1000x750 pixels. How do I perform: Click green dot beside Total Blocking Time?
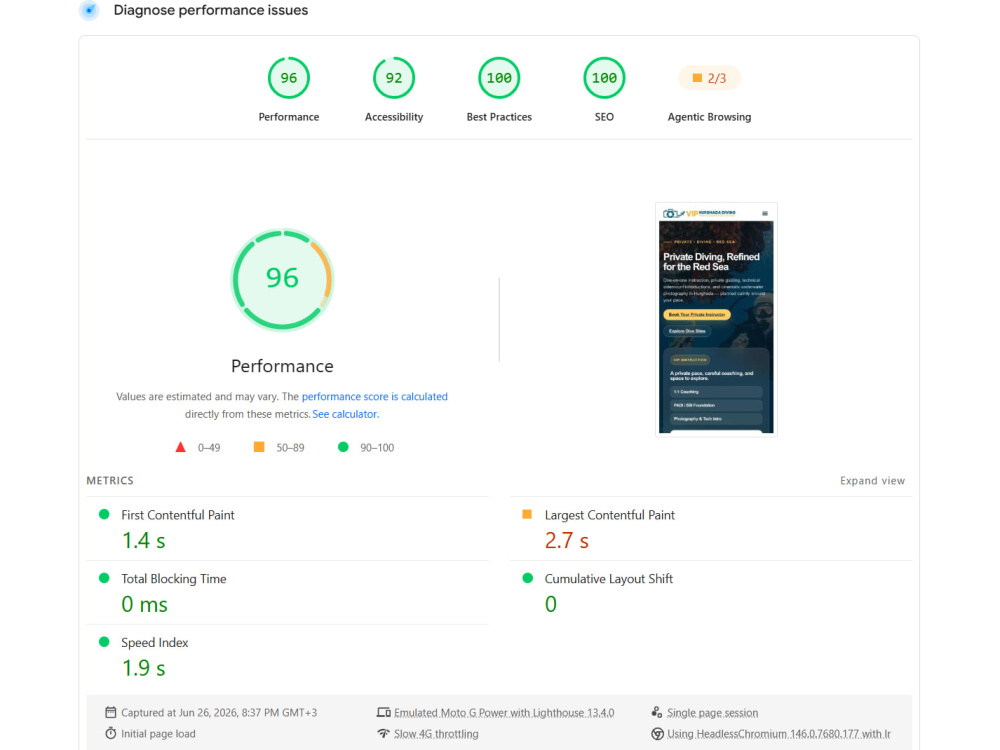pyautogui.click(x=104, y=578)
